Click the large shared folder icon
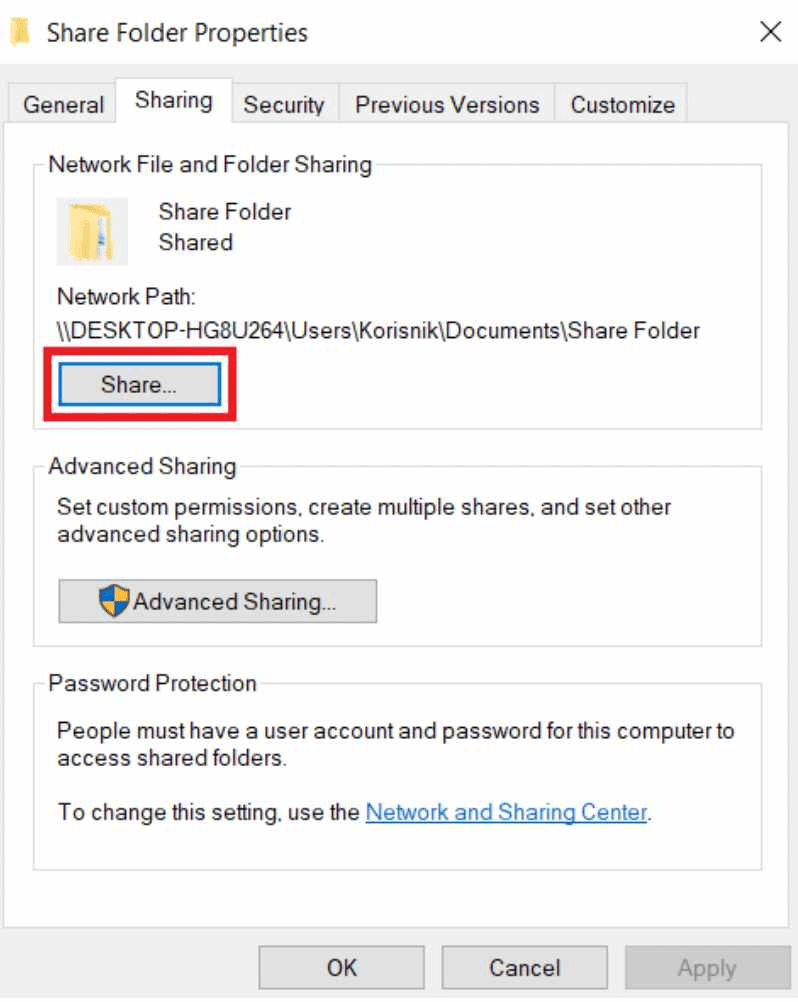798x1002 pixels. click(92, 229)
